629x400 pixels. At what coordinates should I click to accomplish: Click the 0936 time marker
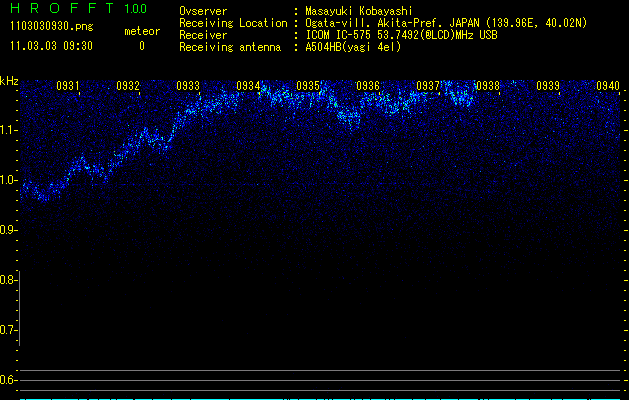click(368, 85)
